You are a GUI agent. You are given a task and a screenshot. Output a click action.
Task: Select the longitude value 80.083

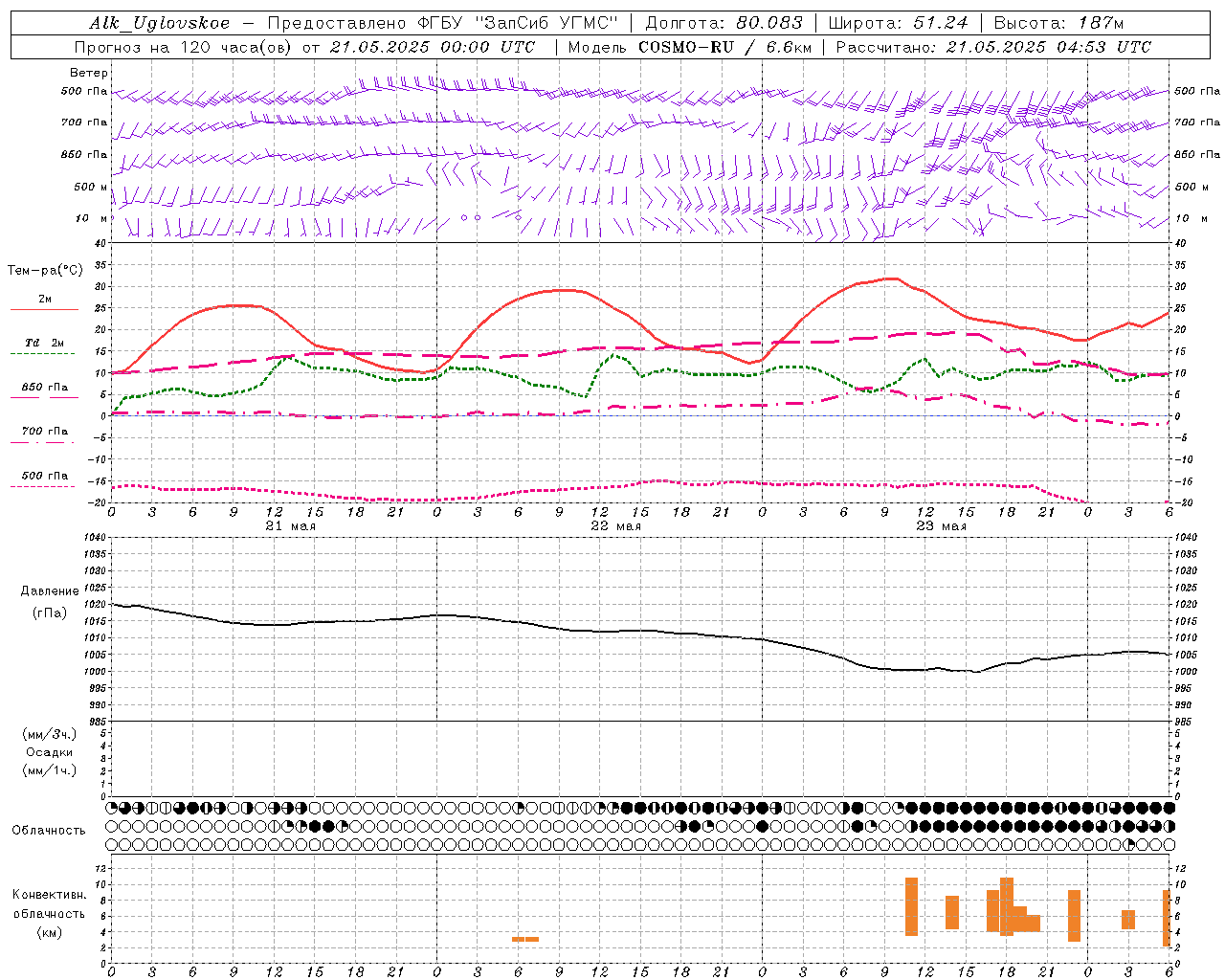point(771,23)
